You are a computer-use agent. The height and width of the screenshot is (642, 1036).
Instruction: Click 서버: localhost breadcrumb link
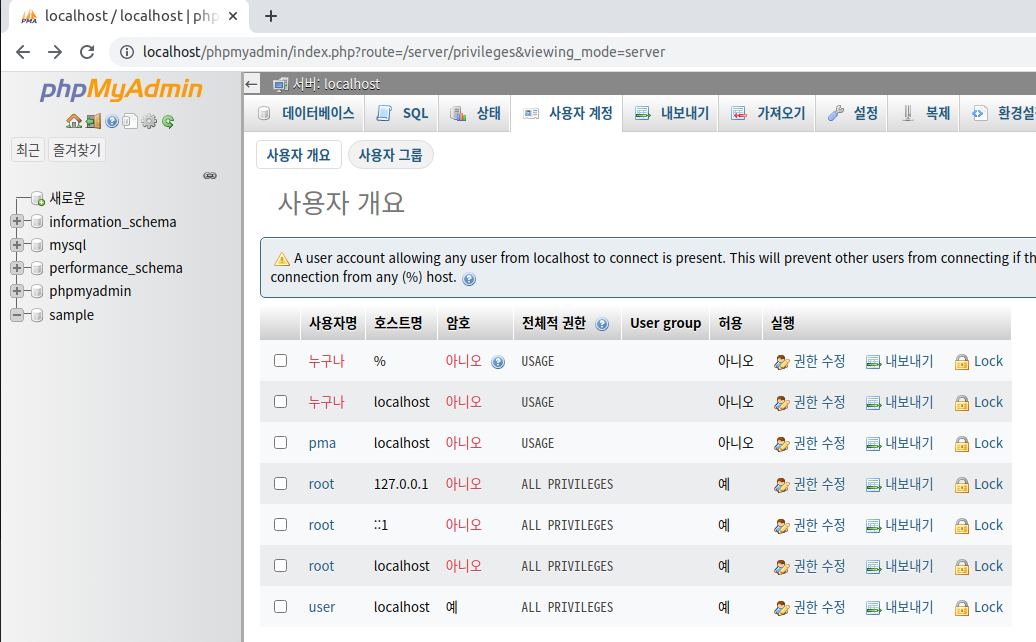[336, 84]
